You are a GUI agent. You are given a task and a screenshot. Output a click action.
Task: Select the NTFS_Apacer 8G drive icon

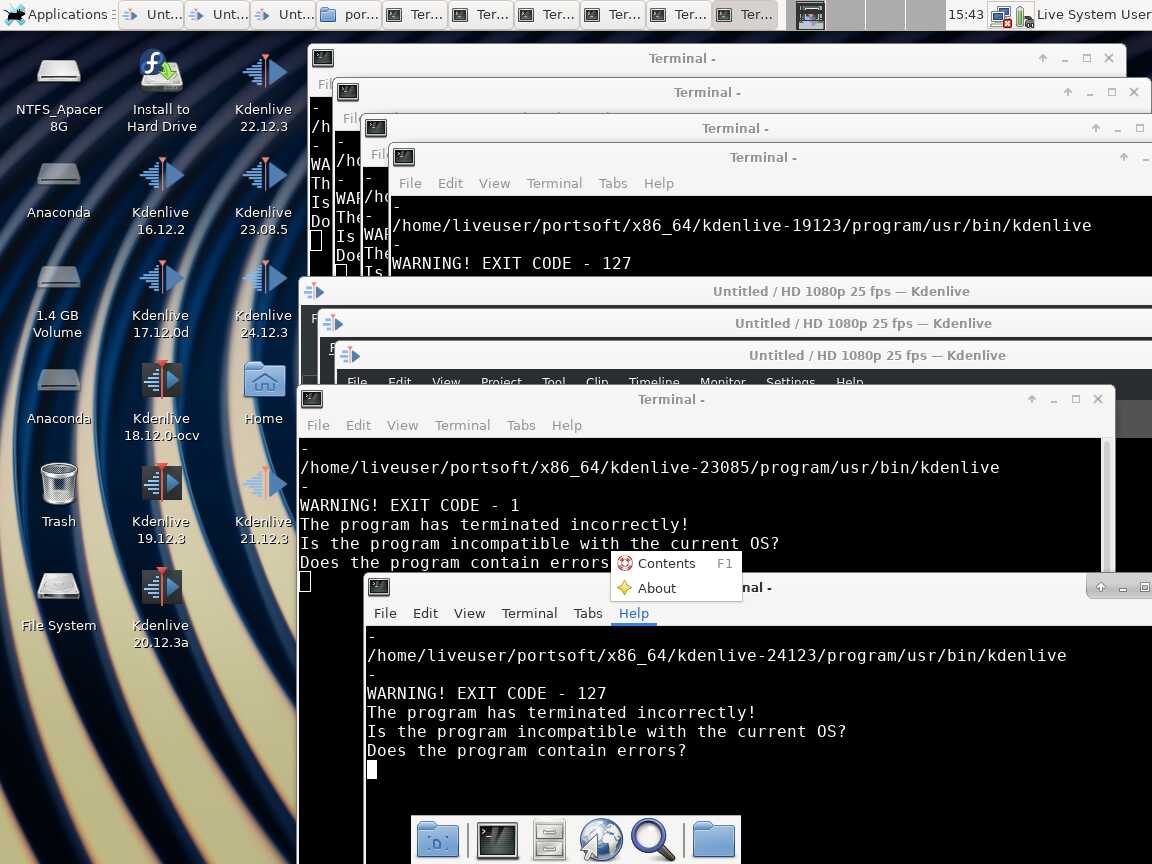tap(59, 72)
